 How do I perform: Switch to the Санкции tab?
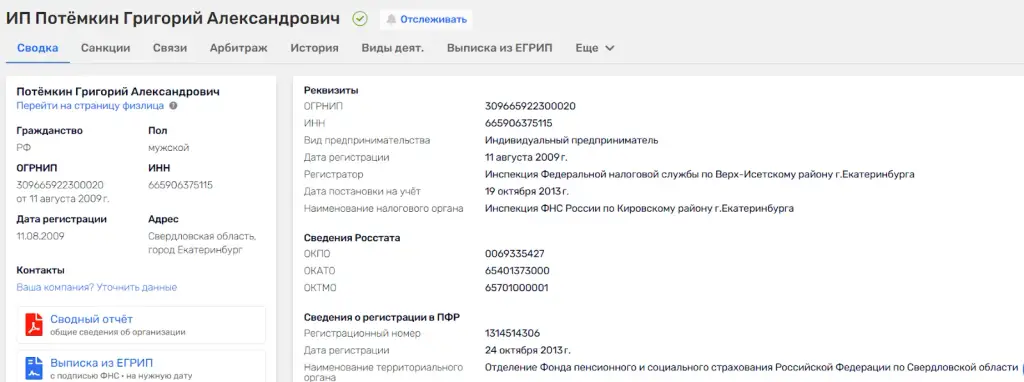(x=106, y=48)
